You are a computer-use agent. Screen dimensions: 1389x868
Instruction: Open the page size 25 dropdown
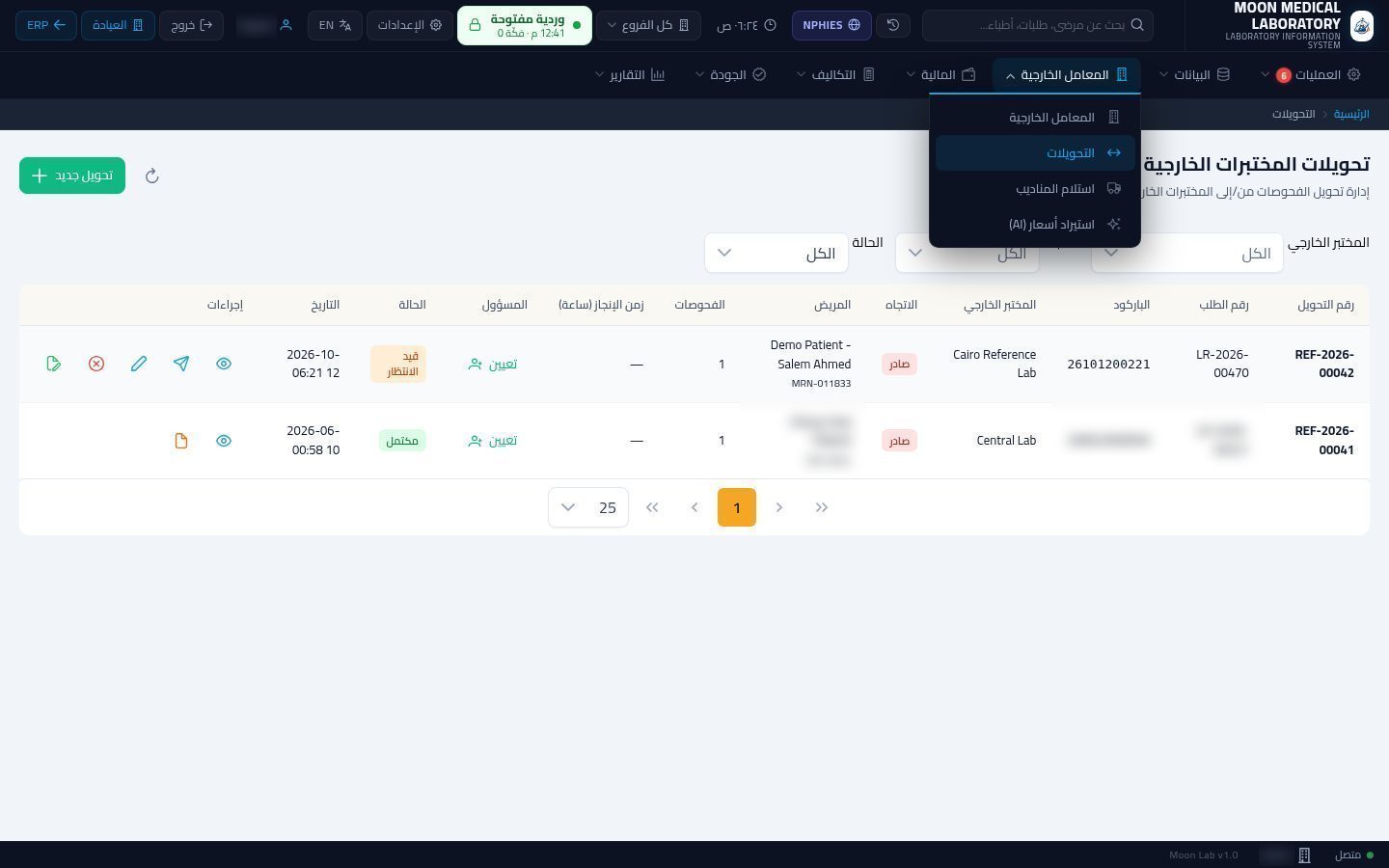588,507
